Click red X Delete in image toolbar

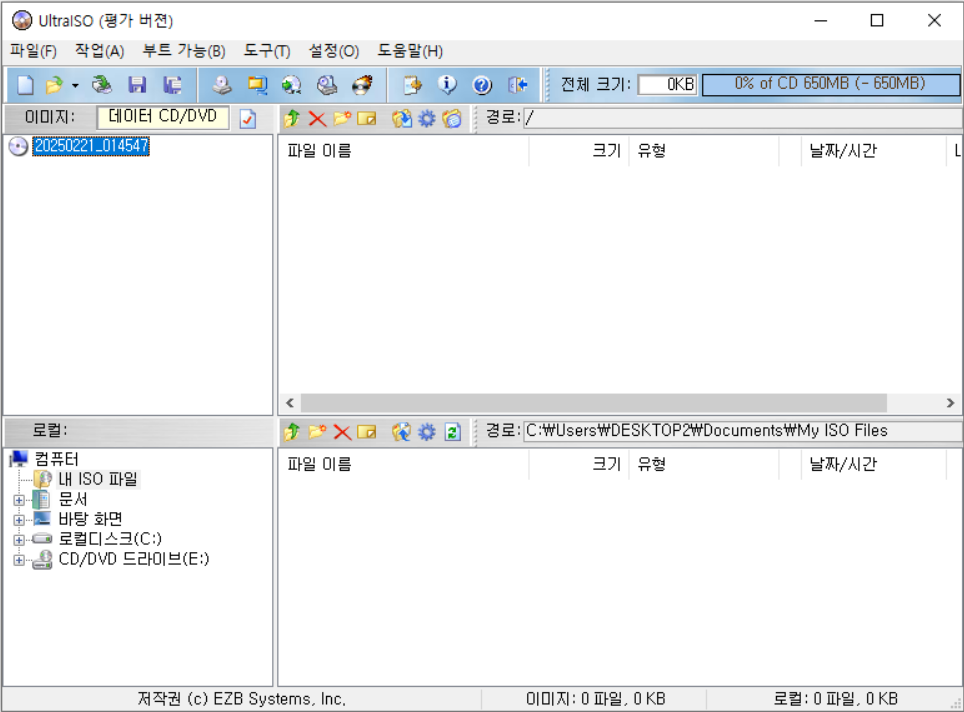pos(317,118)
